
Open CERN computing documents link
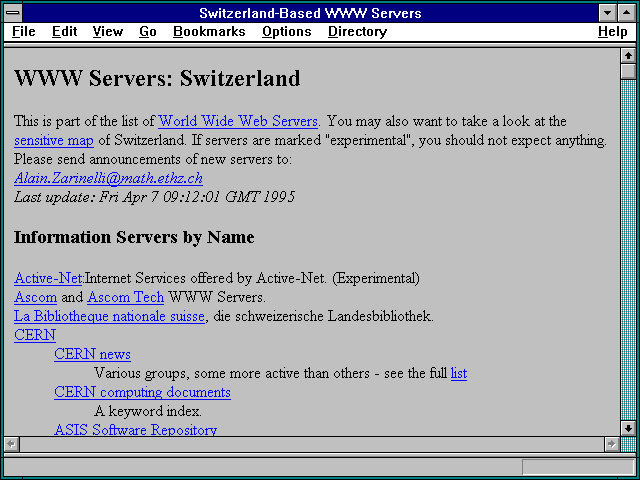click(142, 392)
